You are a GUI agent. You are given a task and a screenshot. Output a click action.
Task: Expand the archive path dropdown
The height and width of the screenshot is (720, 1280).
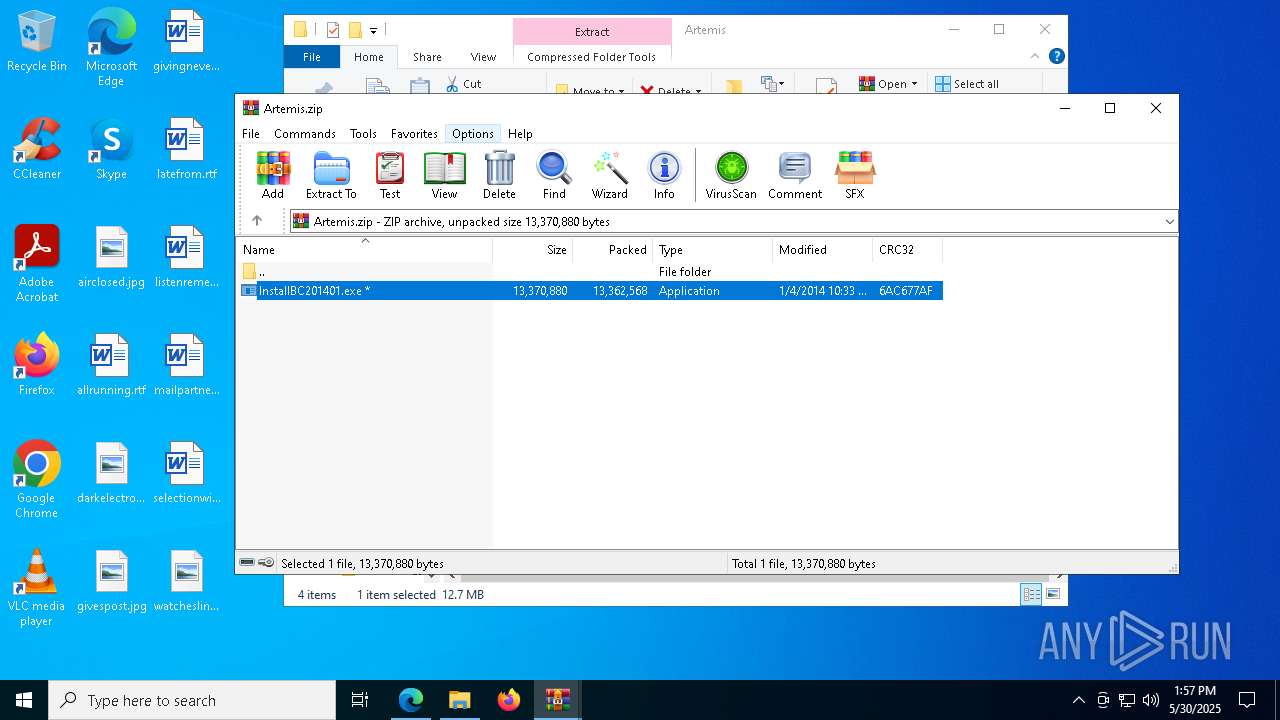click(x=1169, y=221)
